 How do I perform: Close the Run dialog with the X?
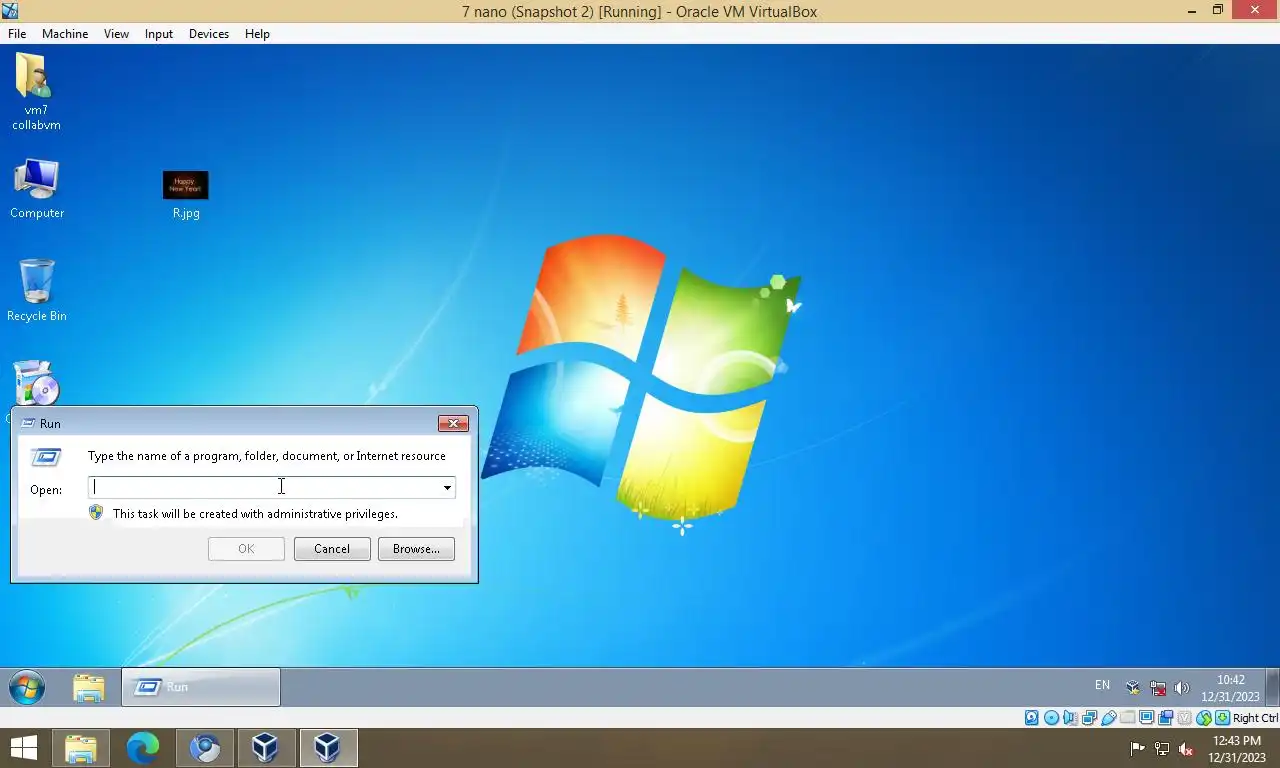pyautogui.click(x=453, y=423)
